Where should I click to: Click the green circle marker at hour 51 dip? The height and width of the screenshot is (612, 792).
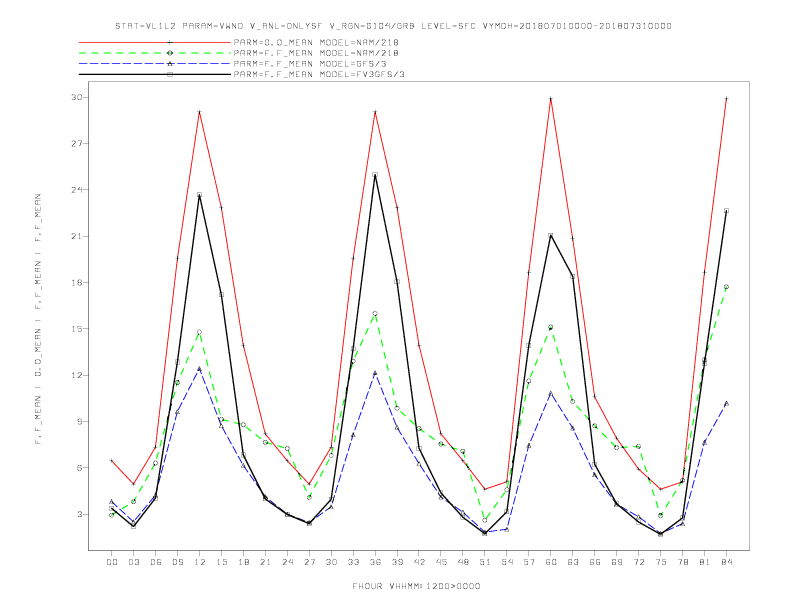[x=485, y=520]
